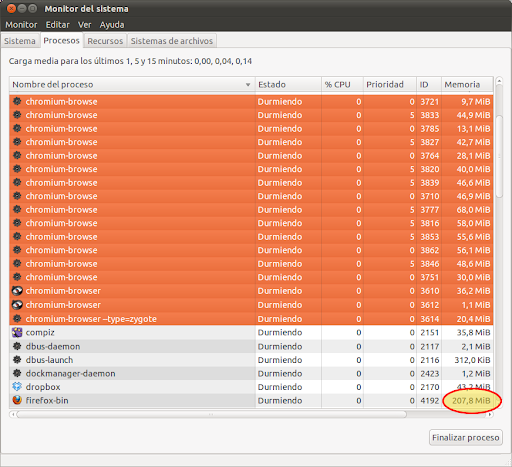Screen dimensions: 512x467
Task: Click the compiz process icon
Action: 17,332
